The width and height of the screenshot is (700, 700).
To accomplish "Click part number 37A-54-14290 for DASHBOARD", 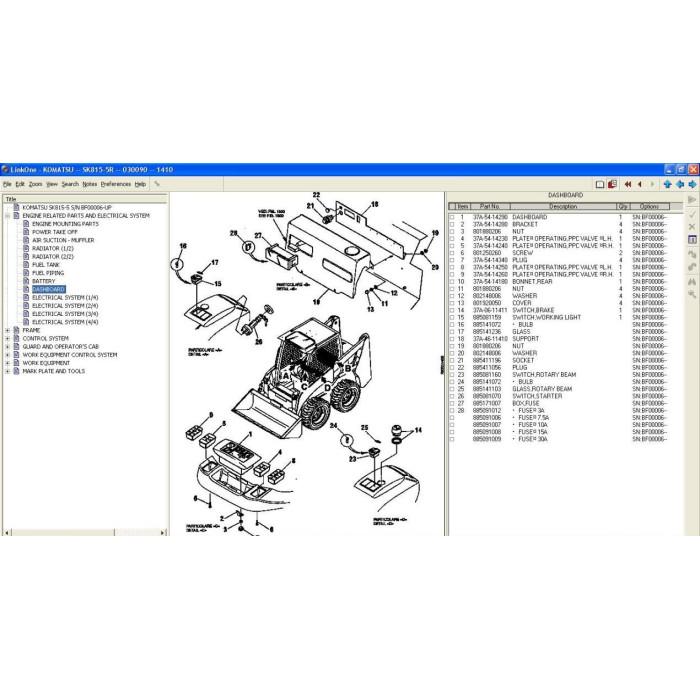I will [x=490, y=217].
